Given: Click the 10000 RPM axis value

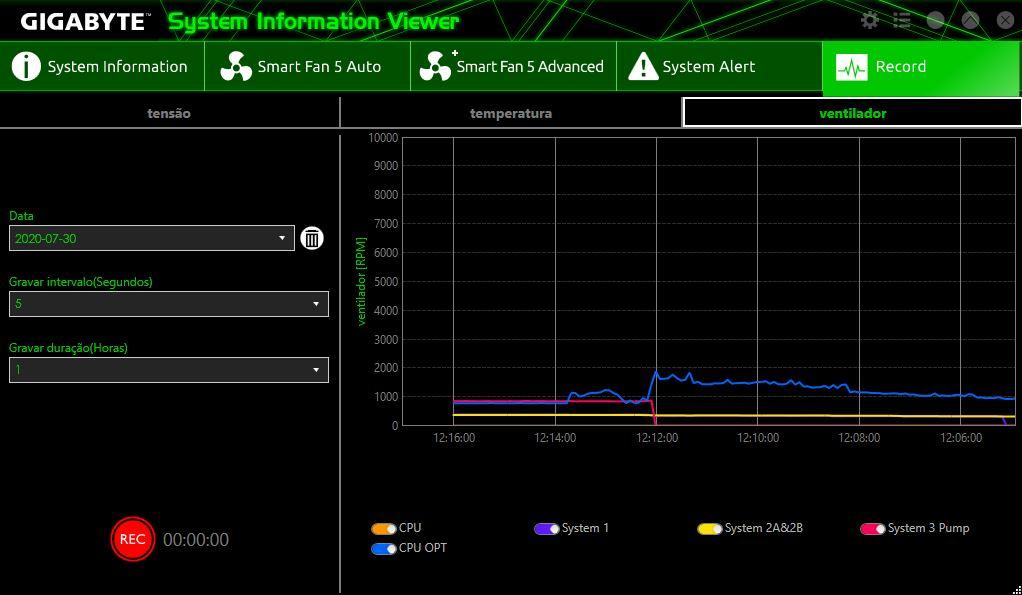Looking at the screenshot, I should tap(383, 138).
